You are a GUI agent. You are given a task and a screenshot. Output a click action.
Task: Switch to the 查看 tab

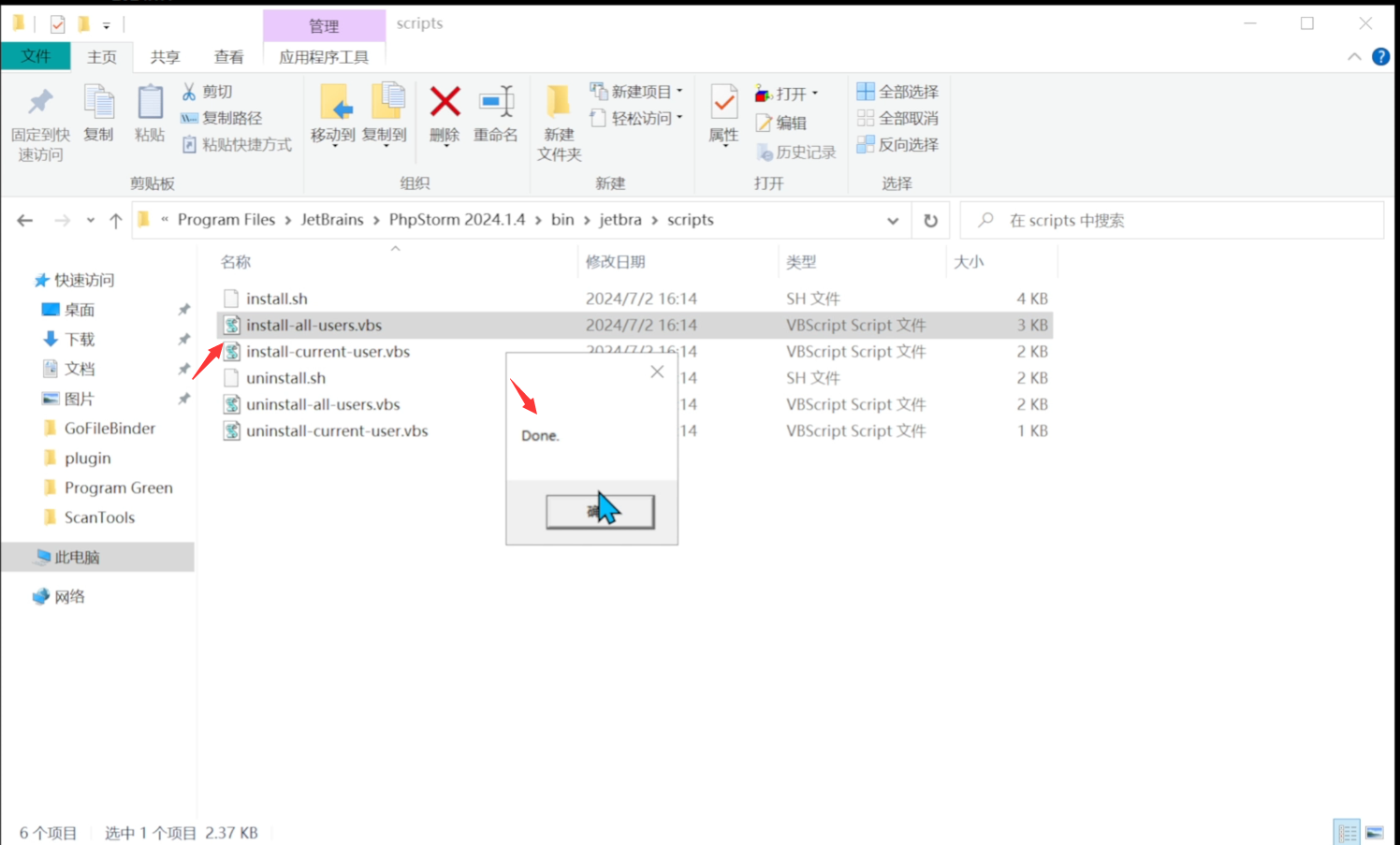pos(228,57)
